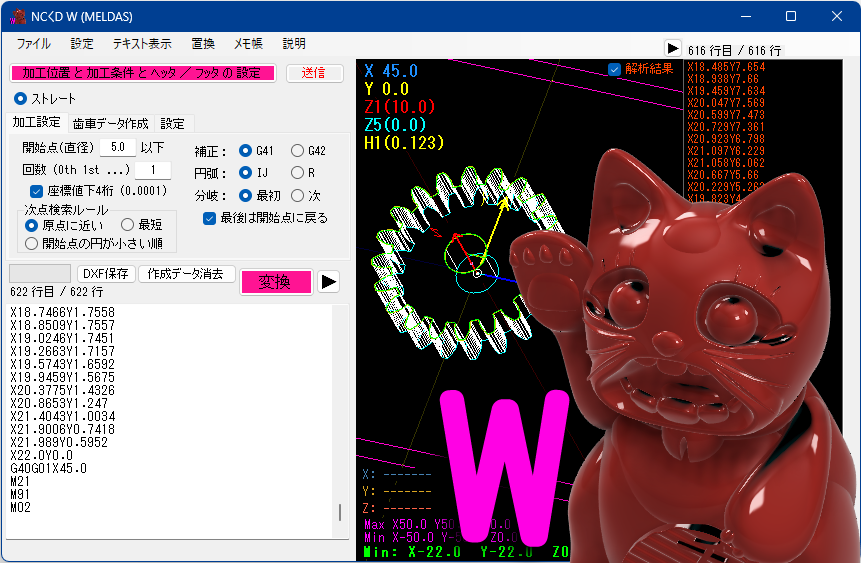Click the 送信 button
861x563 pixels.
[315, 73]
